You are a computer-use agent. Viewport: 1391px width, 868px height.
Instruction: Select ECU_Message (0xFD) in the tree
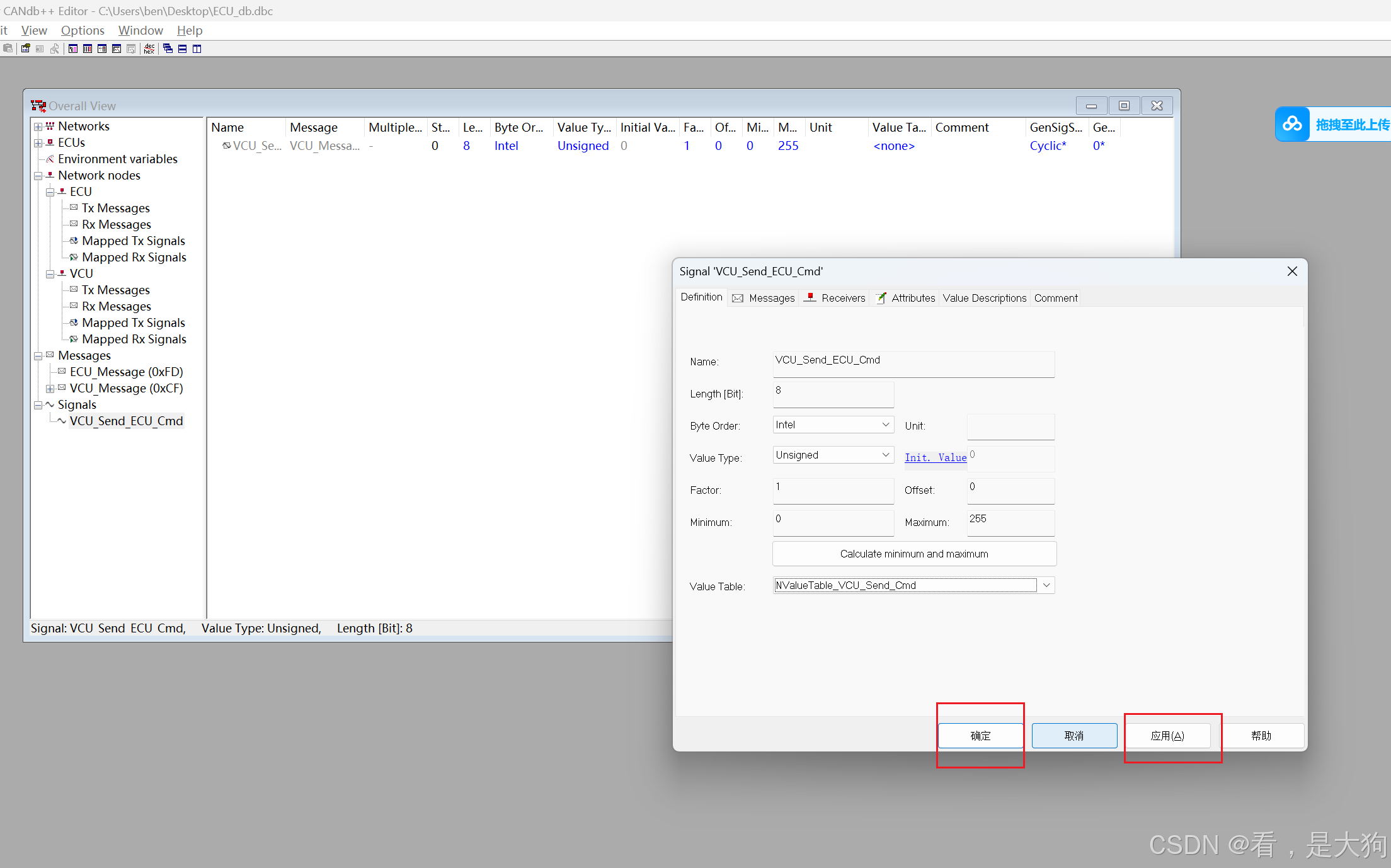pyautogui.click(x=126, y=372)
